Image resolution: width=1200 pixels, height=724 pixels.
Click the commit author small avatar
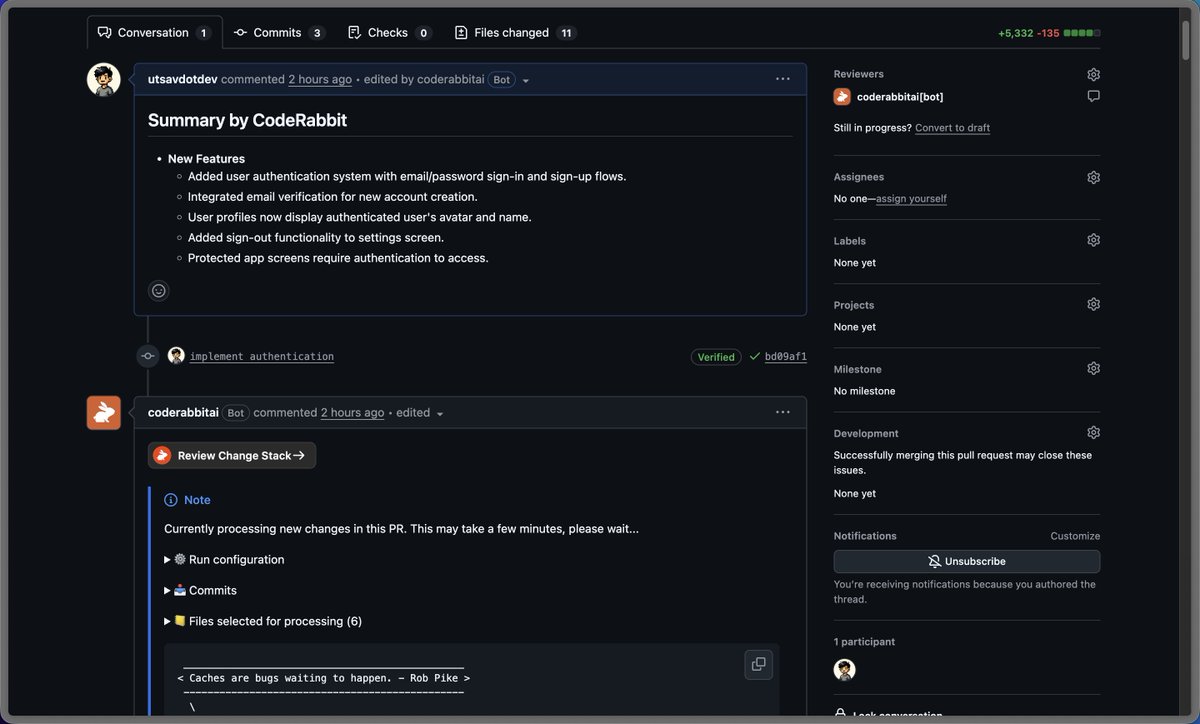coord(176,356)
